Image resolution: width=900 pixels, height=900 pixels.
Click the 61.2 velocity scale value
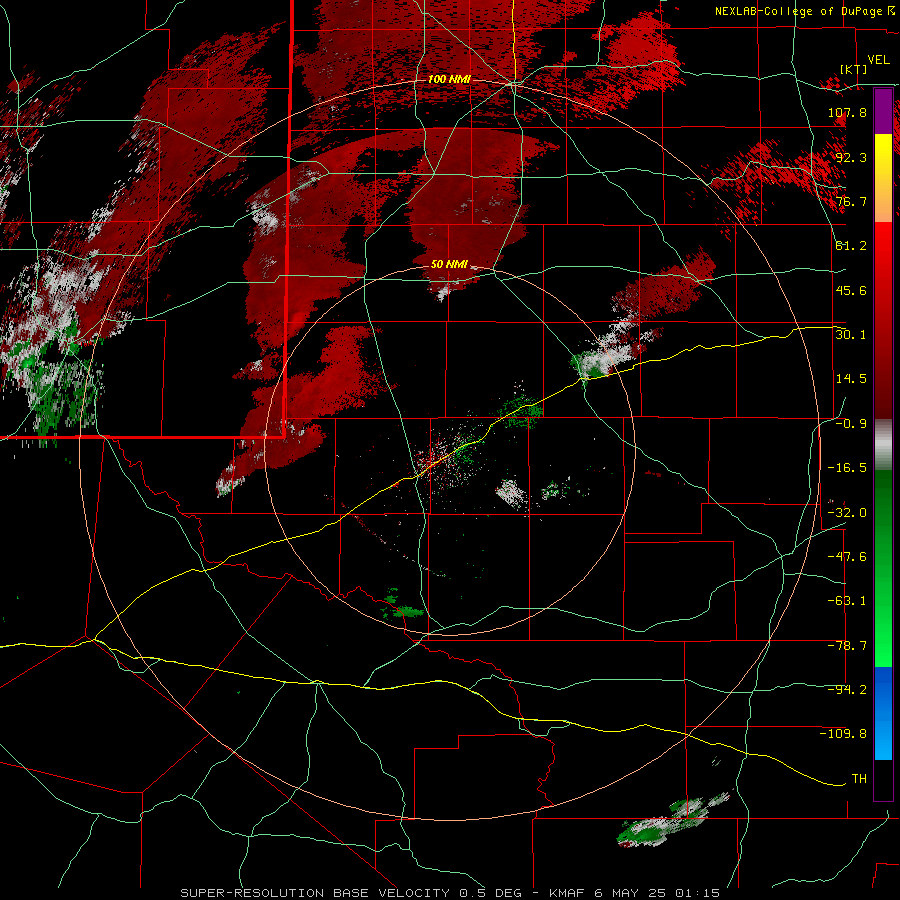click(851, 246)
